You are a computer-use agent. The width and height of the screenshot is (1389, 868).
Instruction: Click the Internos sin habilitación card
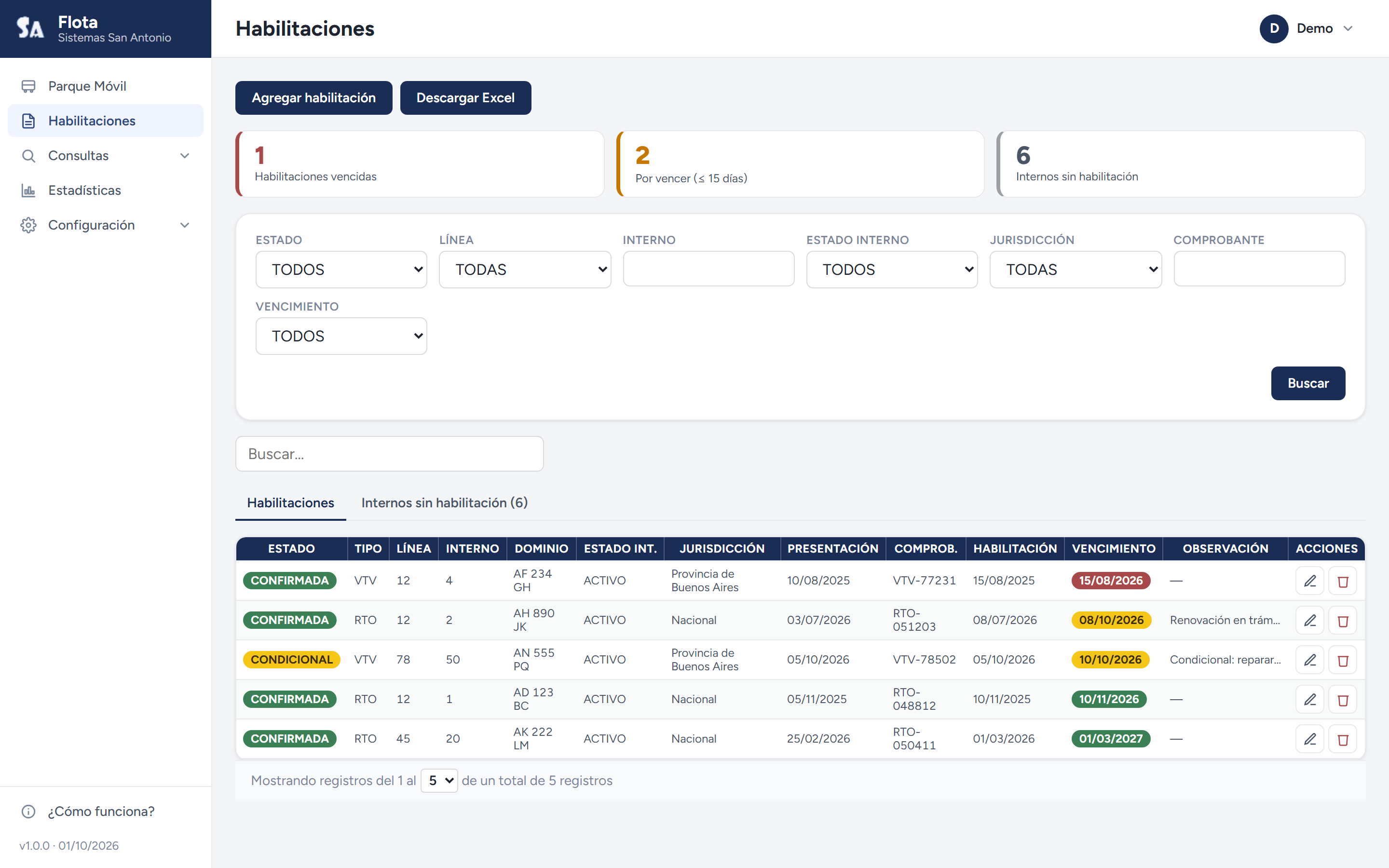point(1181,164)
